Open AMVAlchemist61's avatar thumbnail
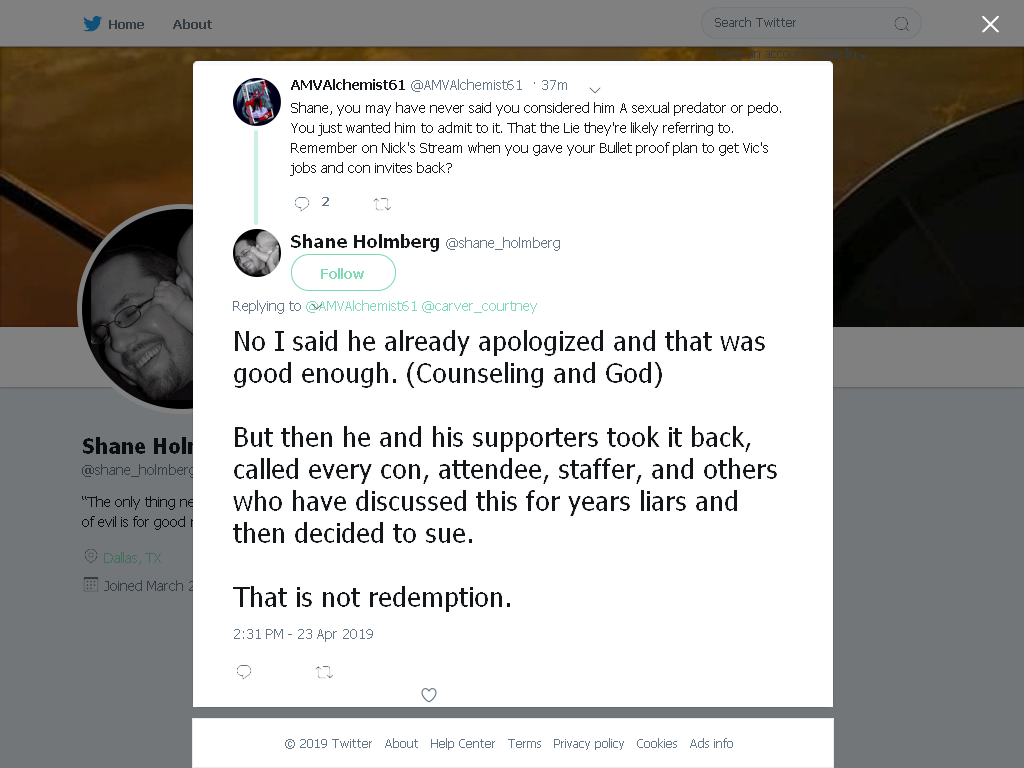 pos(257,101)
